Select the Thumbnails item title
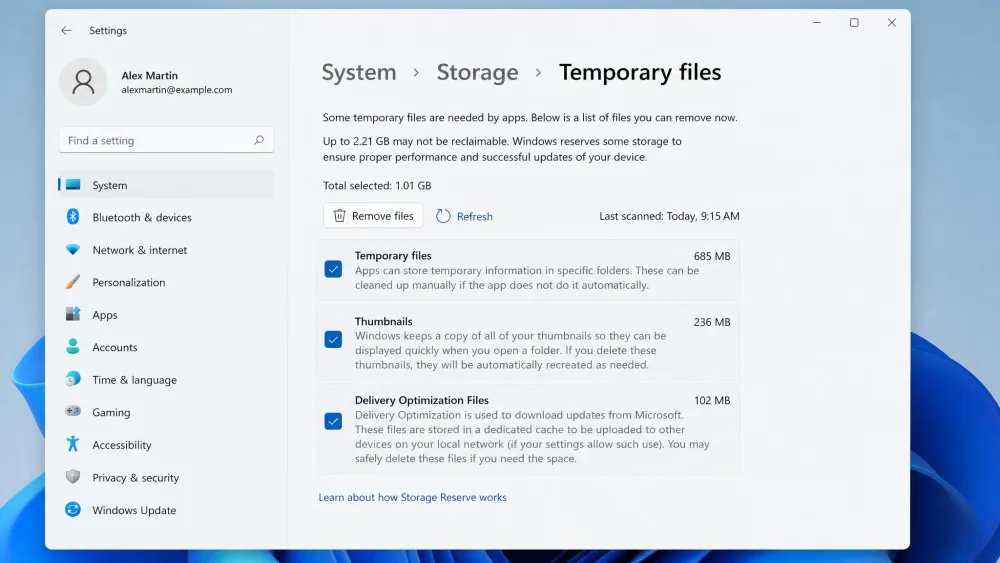The image size is (1000, 563). tap(383, 321)
